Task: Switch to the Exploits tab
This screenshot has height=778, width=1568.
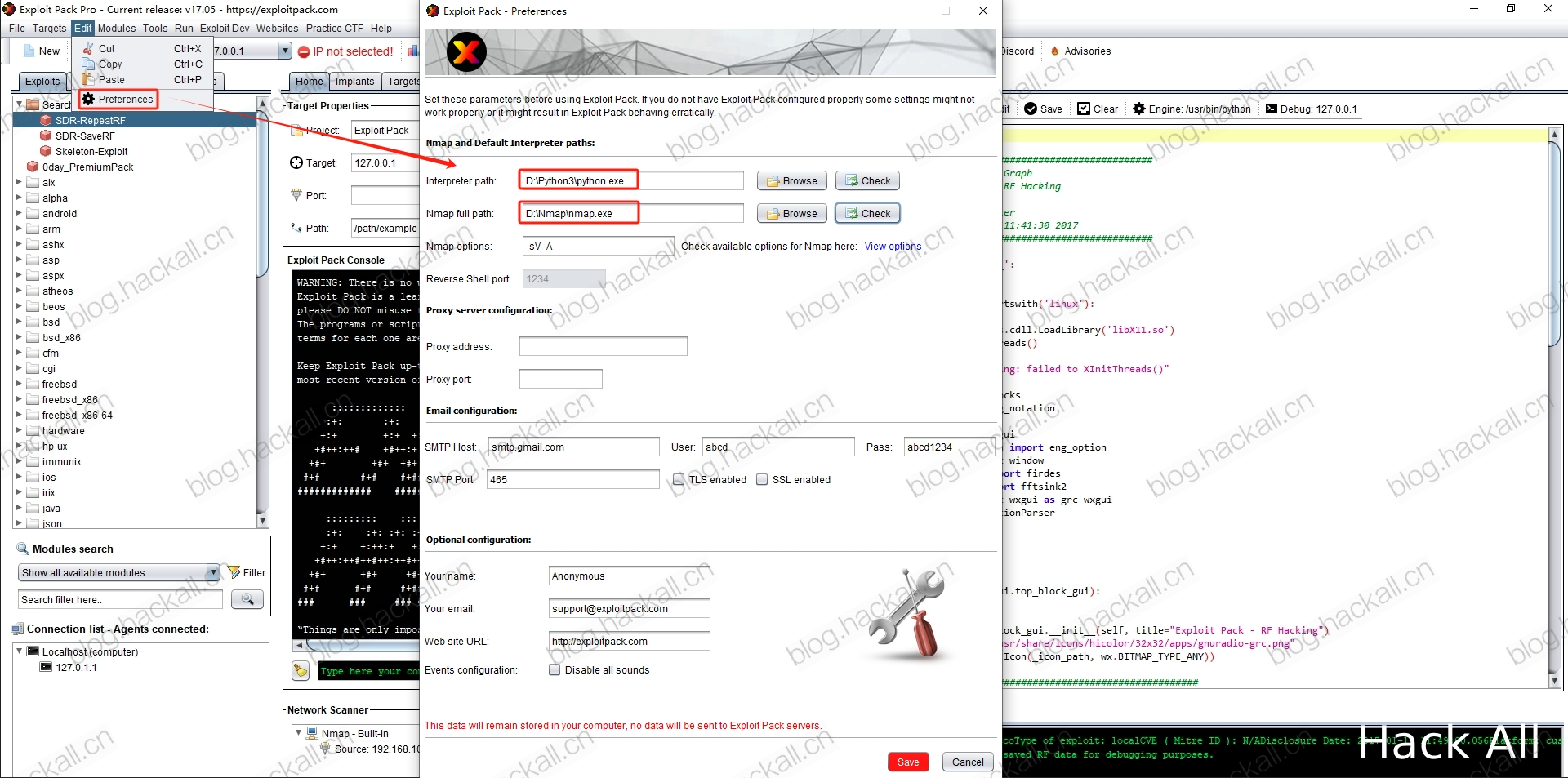Action: 42,82
